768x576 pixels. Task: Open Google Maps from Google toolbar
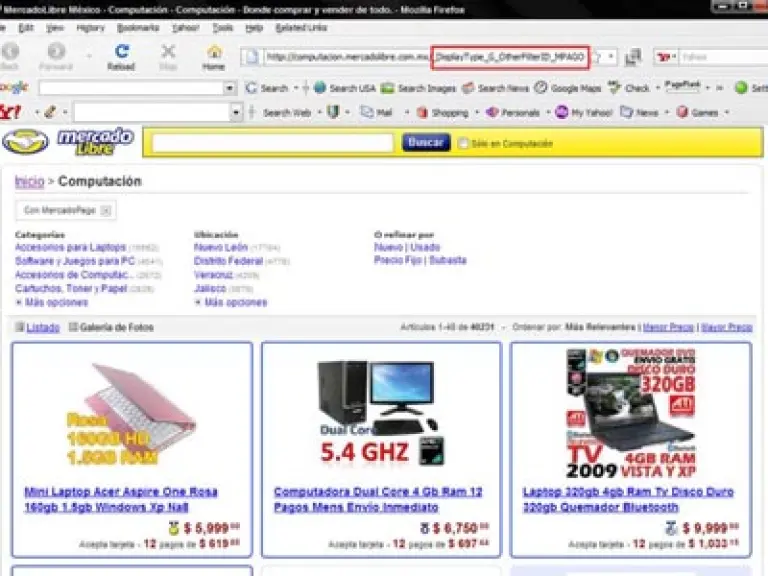(568, 88)
